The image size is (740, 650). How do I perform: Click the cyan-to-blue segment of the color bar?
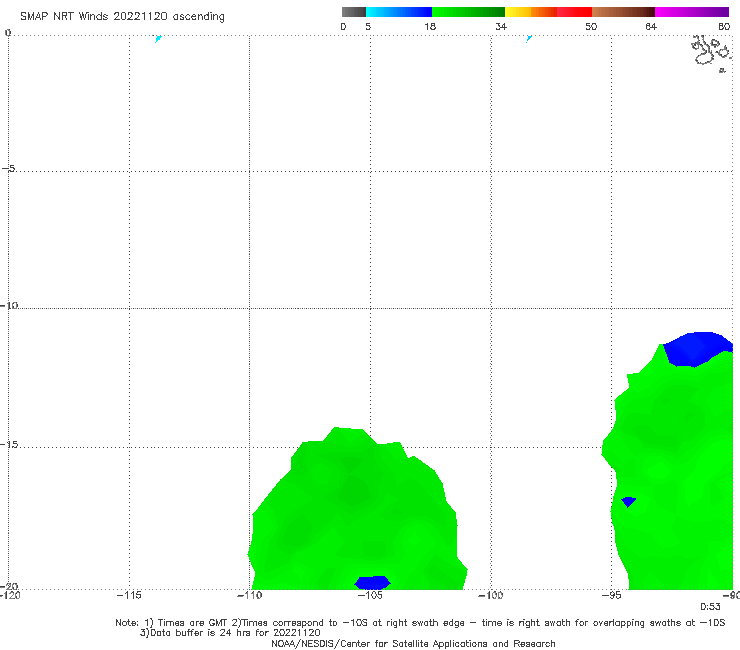(399, 12)
